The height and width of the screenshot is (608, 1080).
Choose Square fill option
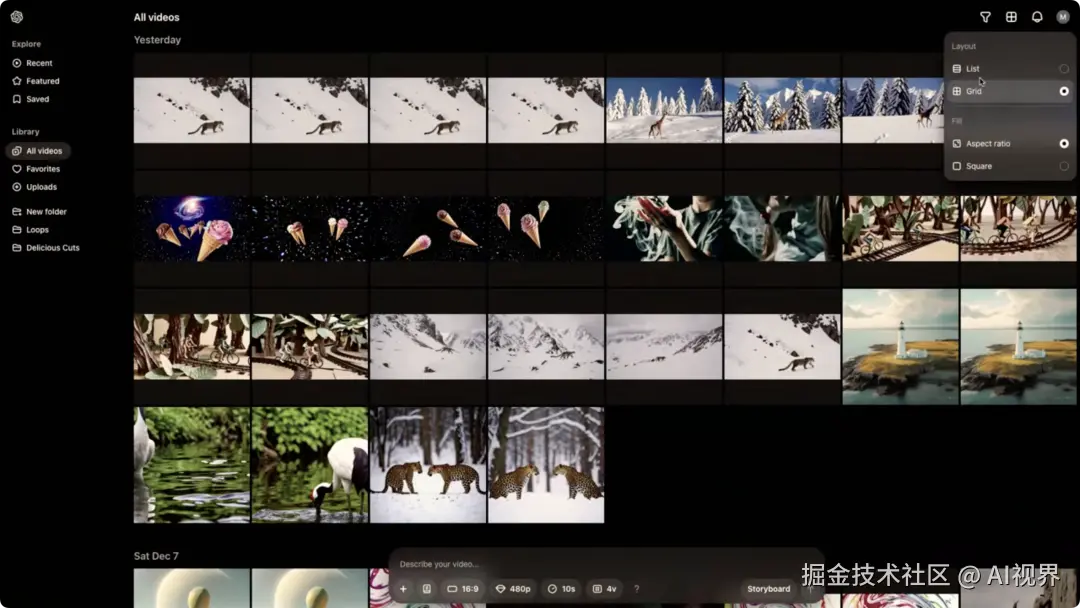1010,166
